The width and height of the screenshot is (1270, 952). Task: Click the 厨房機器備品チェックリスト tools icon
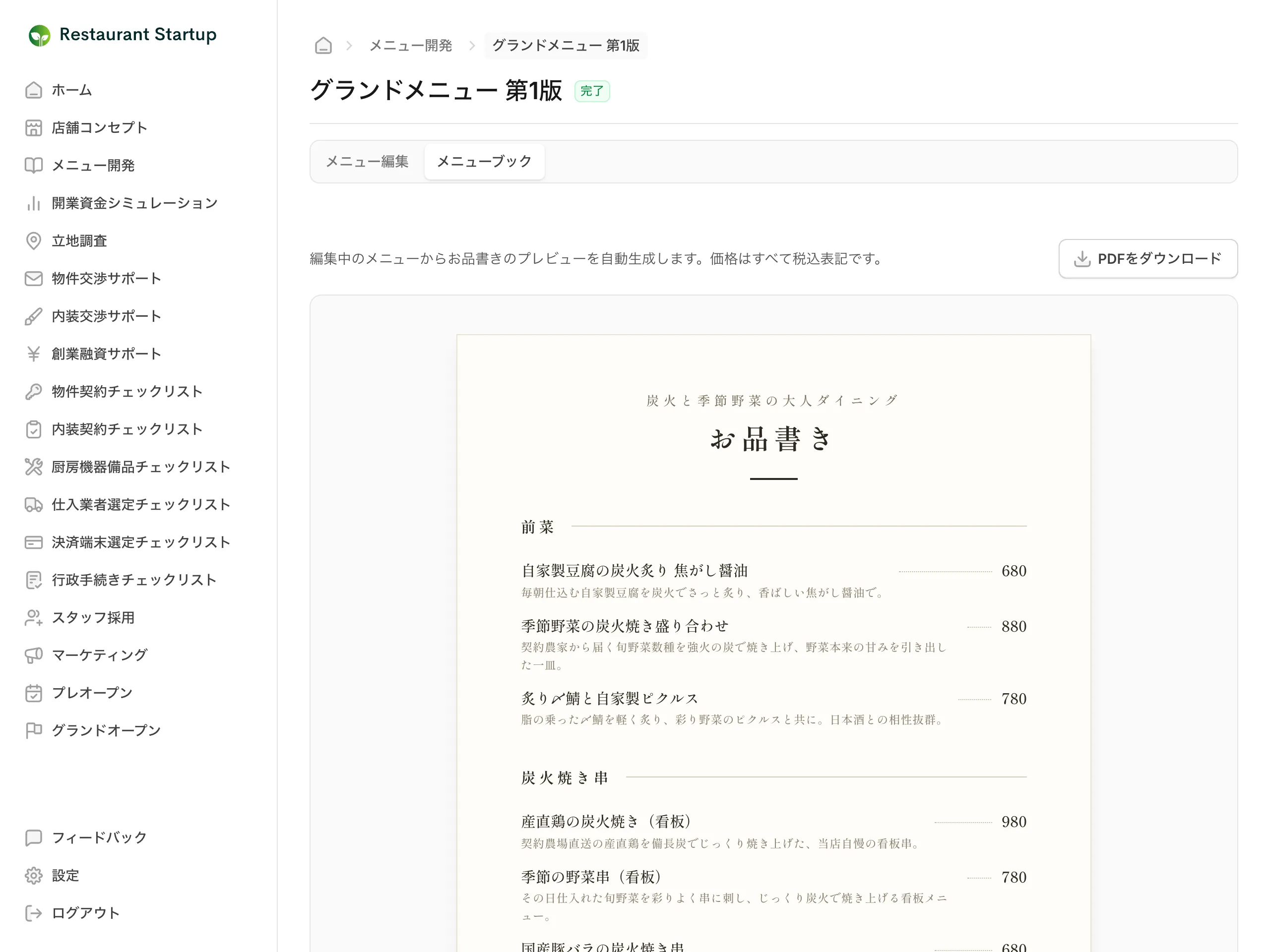33,467
